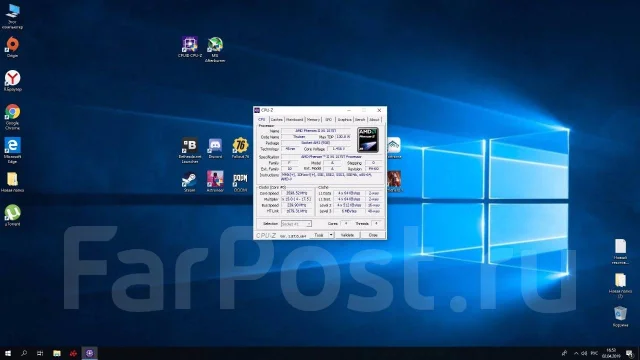Select Bethesda.net Launcher desktop icon
Viewport: 640px width, 360px height.
(x=190, y=150)
